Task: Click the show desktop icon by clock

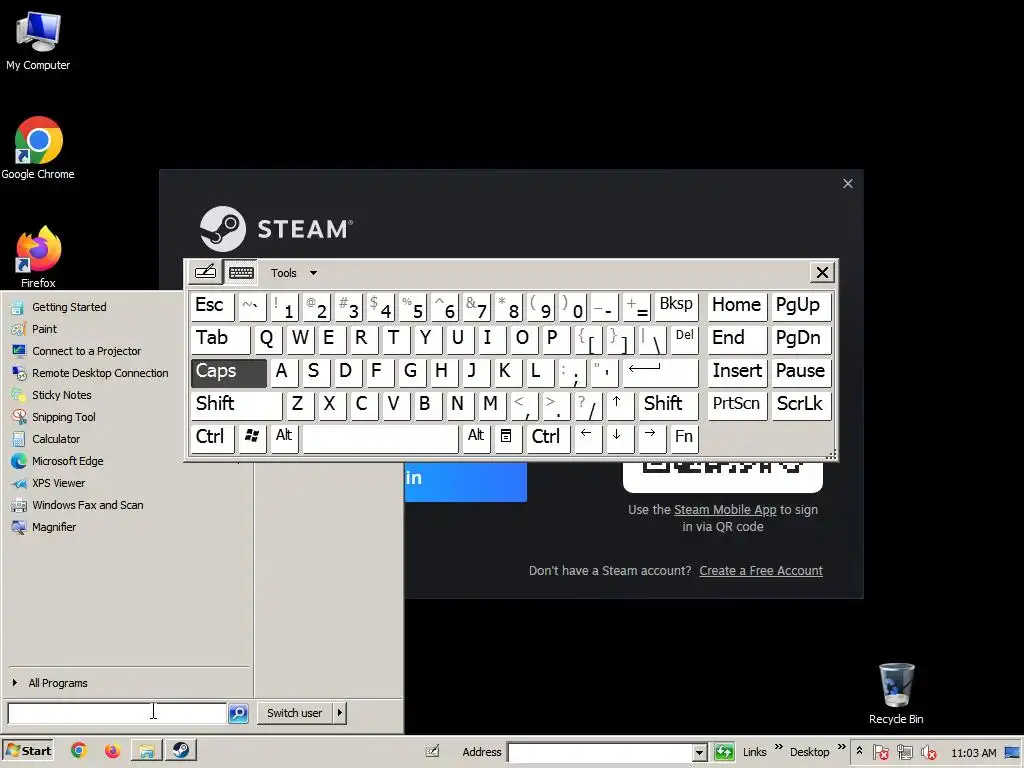Action: point(1013,752)
